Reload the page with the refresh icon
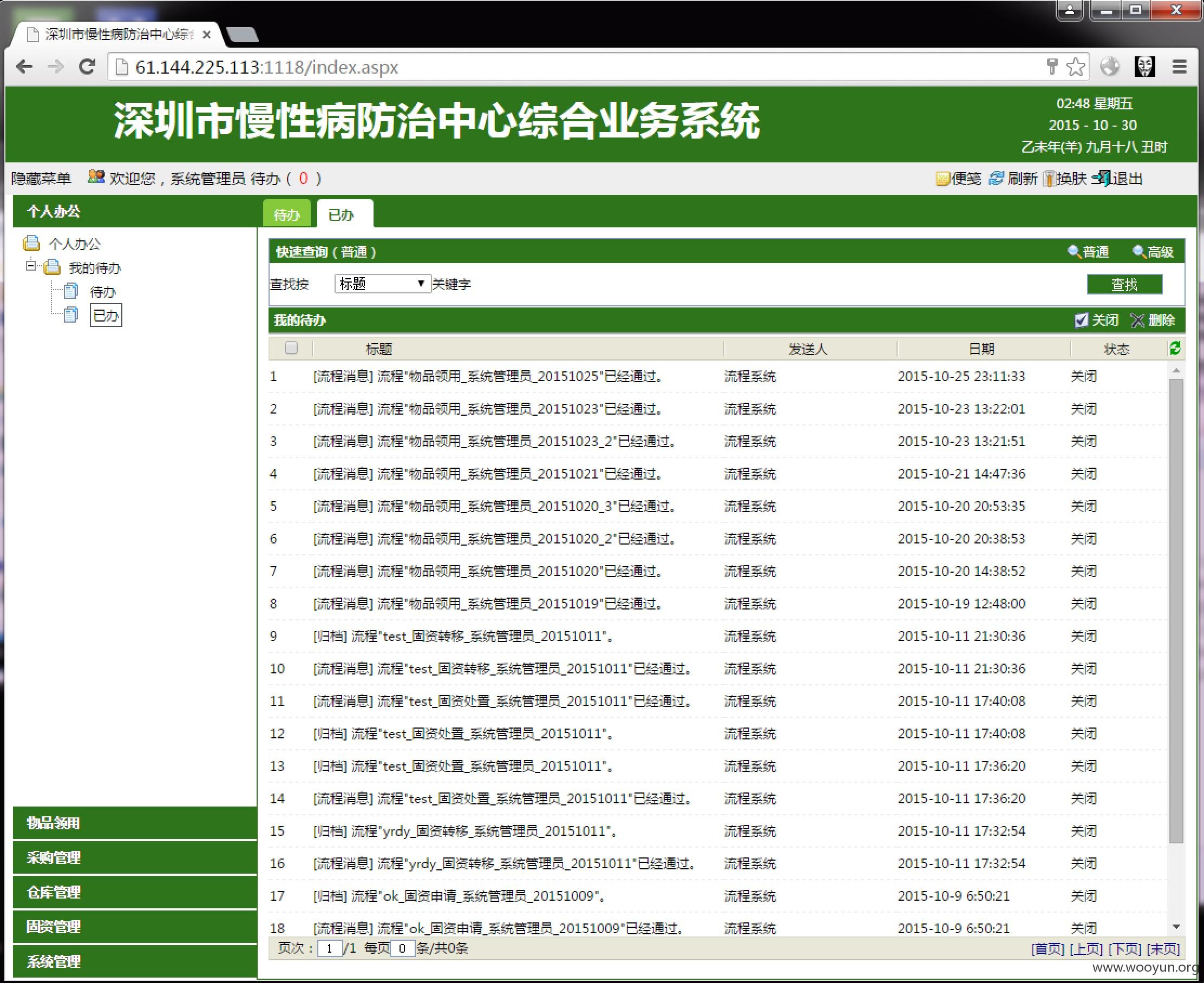The width and height of the screenshot is (1204, 983). tap(87, 67)
